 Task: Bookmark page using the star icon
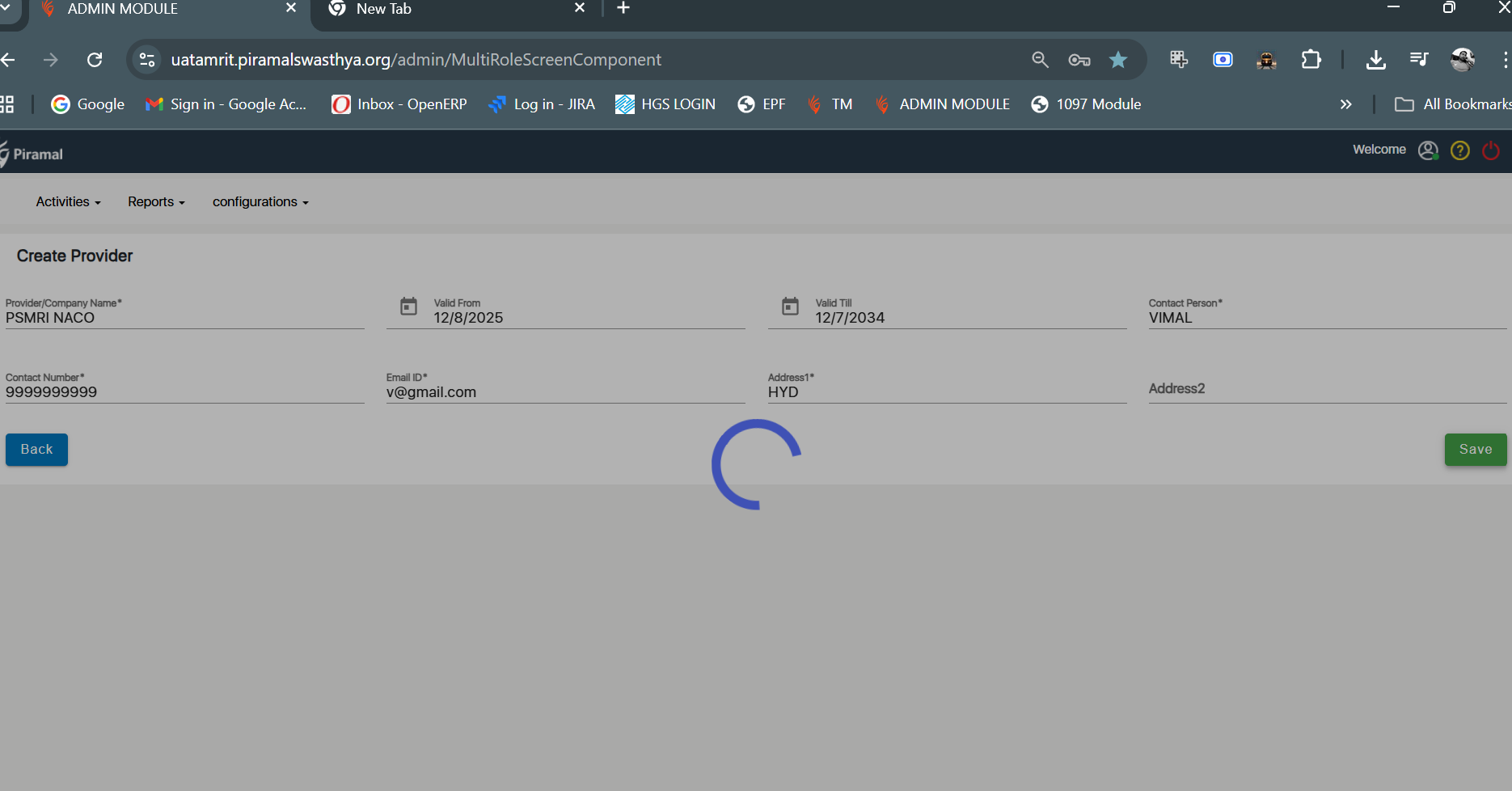pyautogui.click(x=1117, y=60)
